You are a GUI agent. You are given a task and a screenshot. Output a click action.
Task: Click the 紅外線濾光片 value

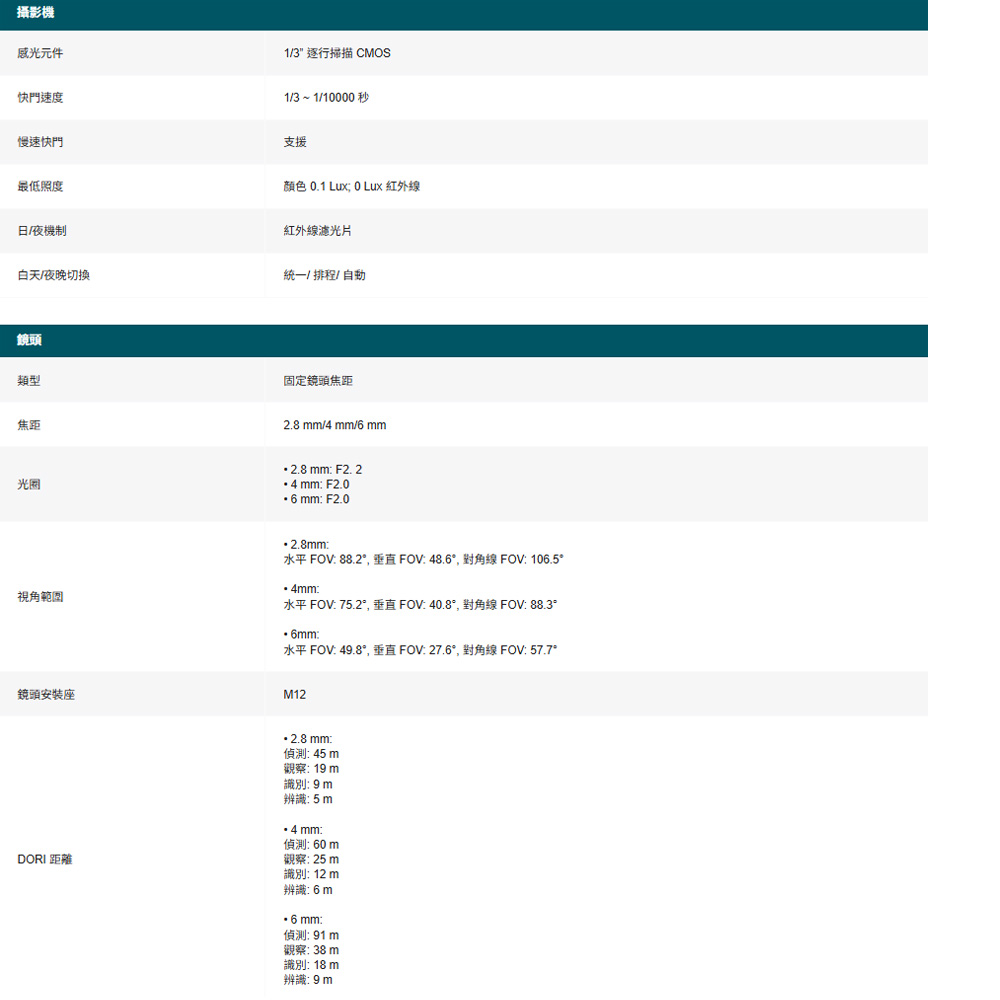pos(317,231)
